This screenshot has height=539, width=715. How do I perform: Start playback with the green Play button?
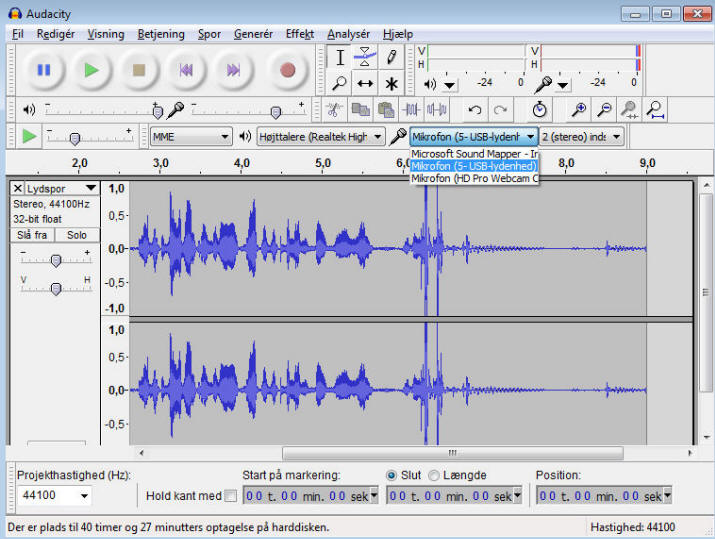click(x=91, y=70)
